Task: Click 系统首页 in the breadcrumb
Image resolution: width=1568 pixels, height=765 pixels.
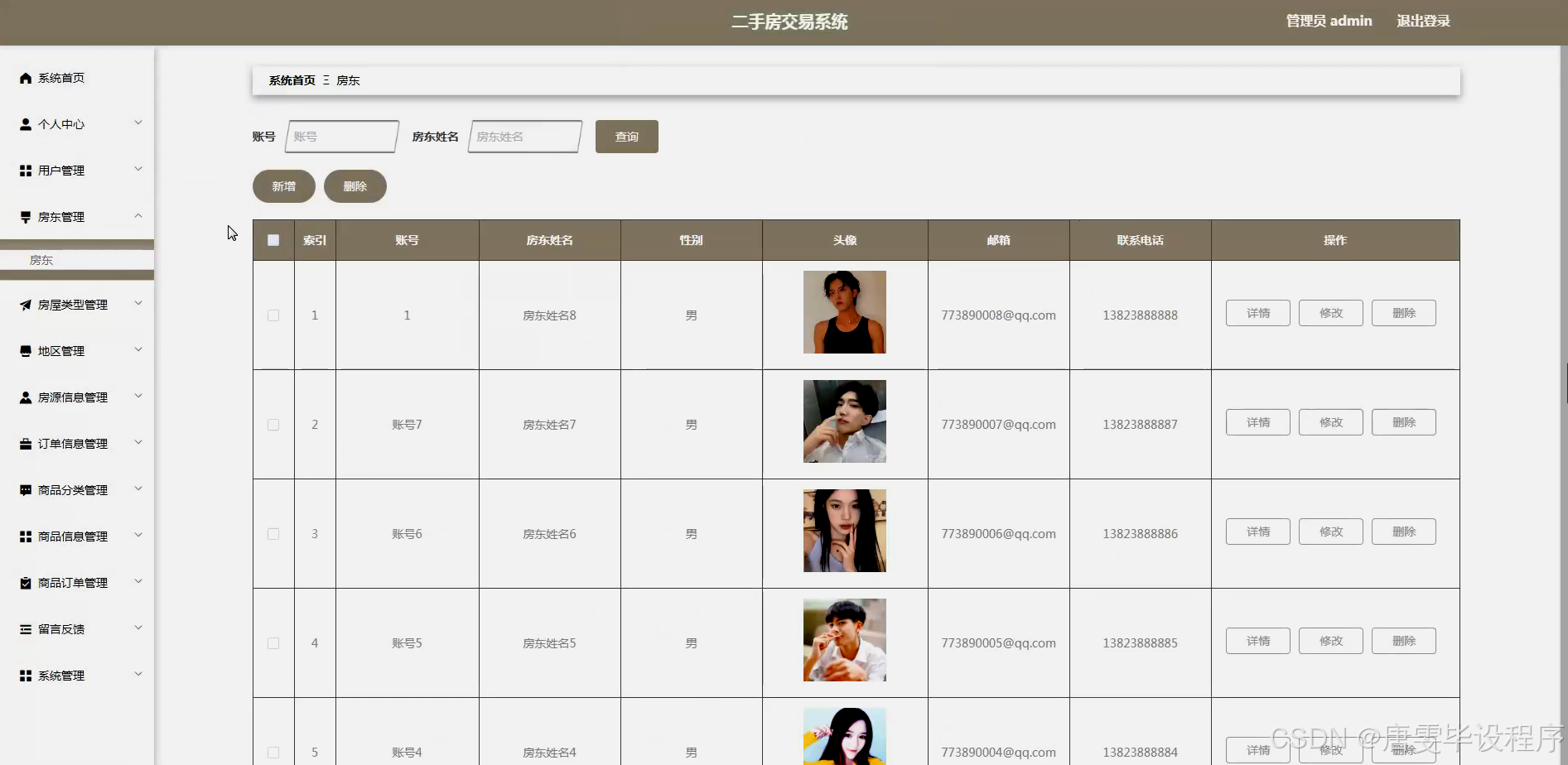Action: pos(292,80)
